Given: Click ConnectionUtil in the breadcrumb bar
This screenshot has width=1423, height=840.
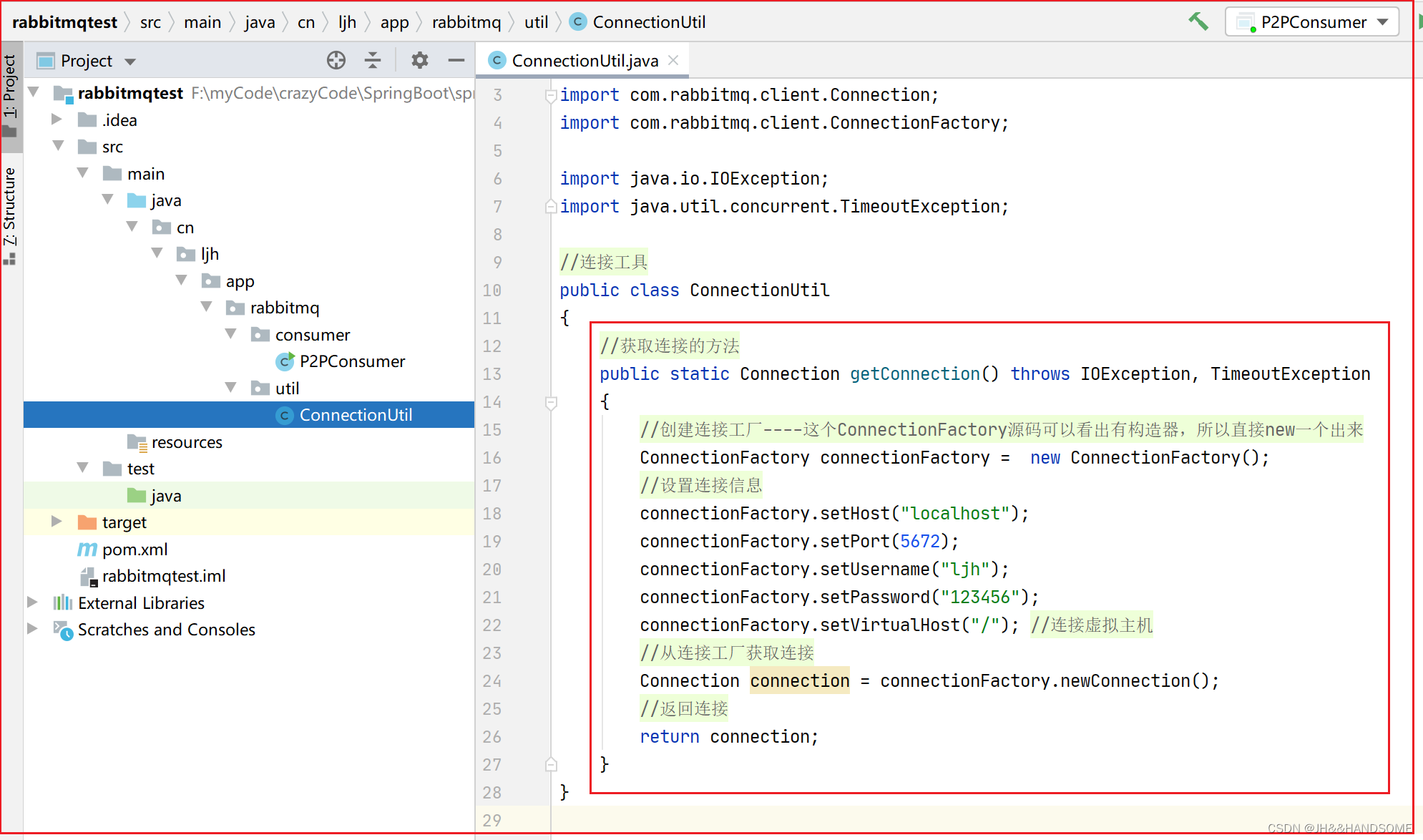Looking at the screenshot, I should point(649,22).
